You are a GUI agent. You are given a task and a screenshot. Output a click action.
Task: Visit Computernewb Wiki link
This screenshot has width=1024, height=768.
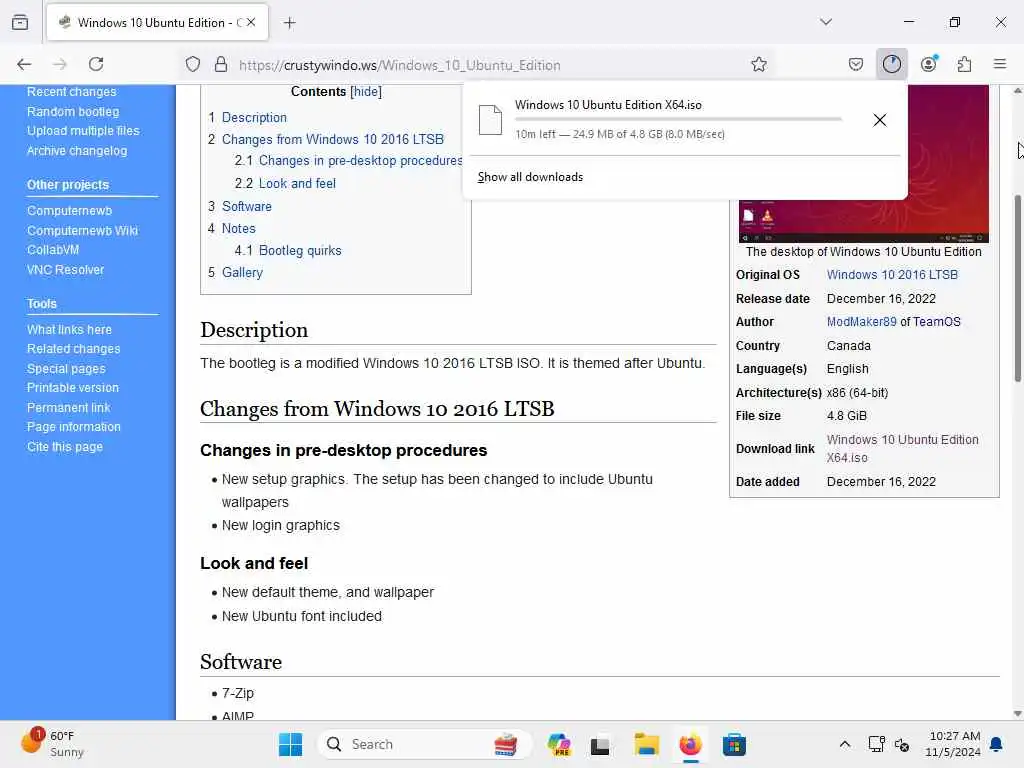click(x=82, y=231)
